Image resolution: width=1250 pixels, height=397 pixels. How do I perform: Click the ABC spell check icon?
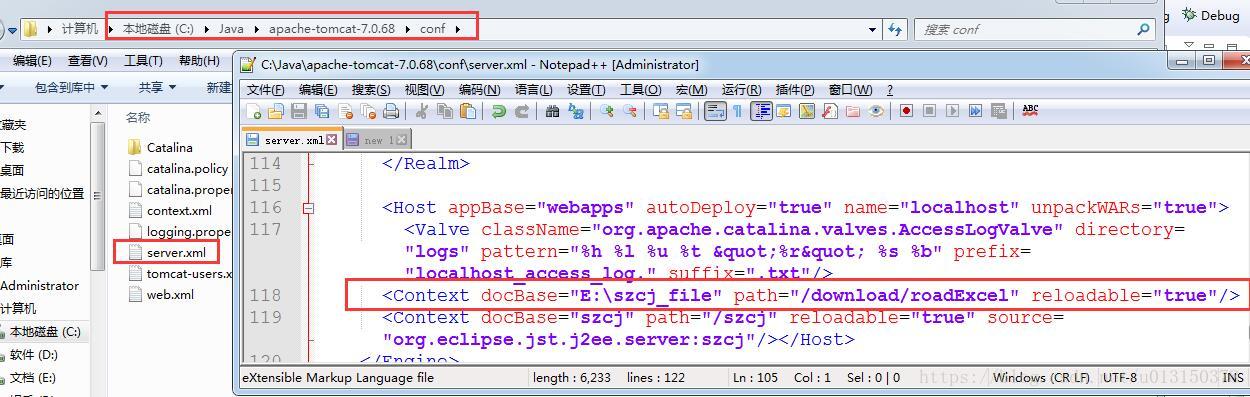1030,110
